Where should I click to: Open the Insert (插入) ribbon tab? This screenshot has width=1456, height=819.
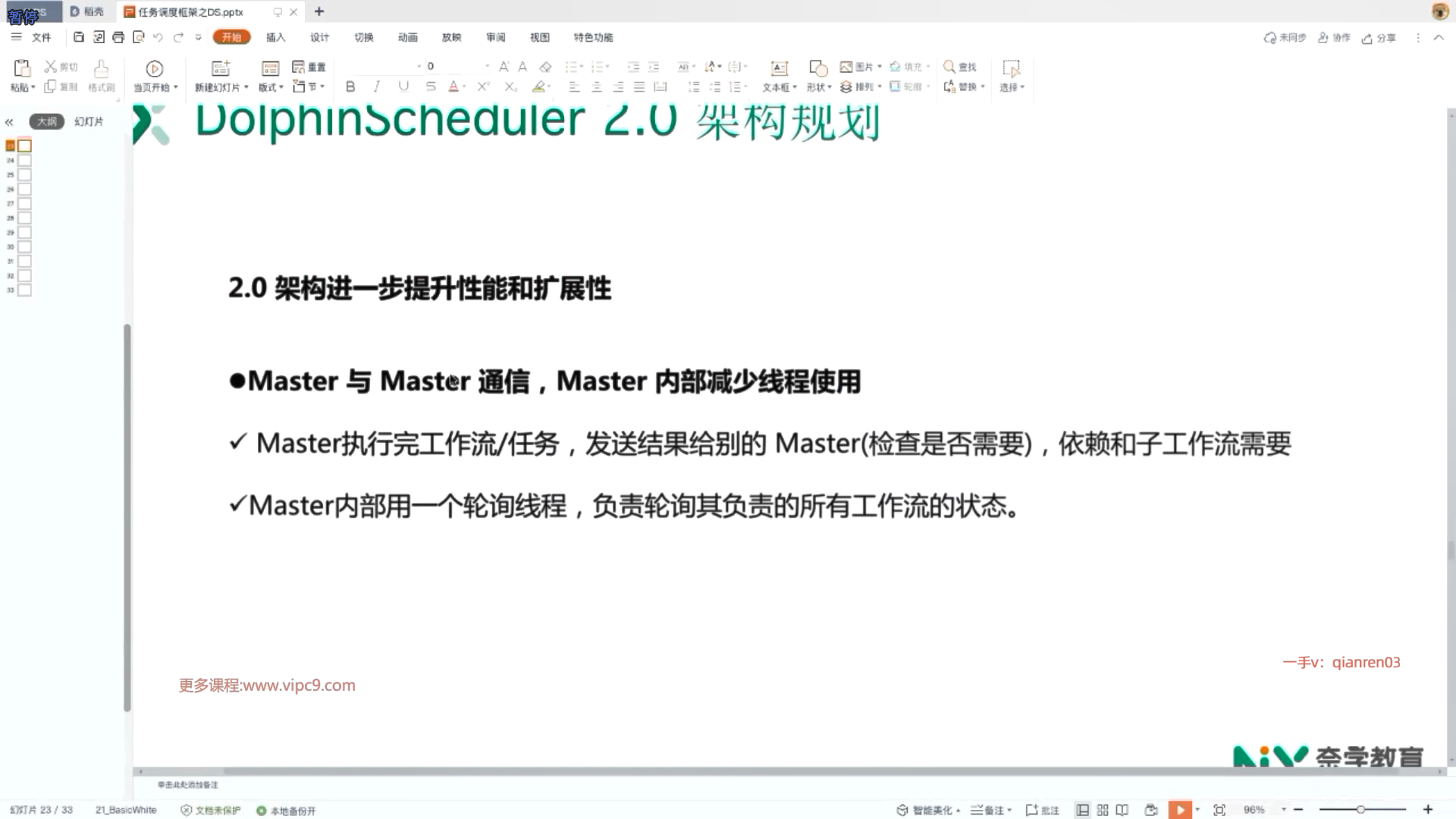[x=275, y=37]
